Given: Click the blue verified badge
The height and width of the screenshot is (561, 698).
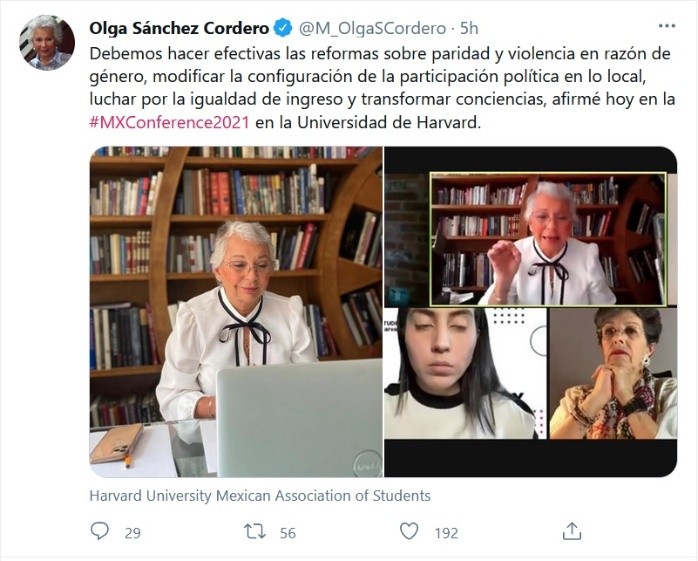Looking at the screenshot, I should click(283, 28).
